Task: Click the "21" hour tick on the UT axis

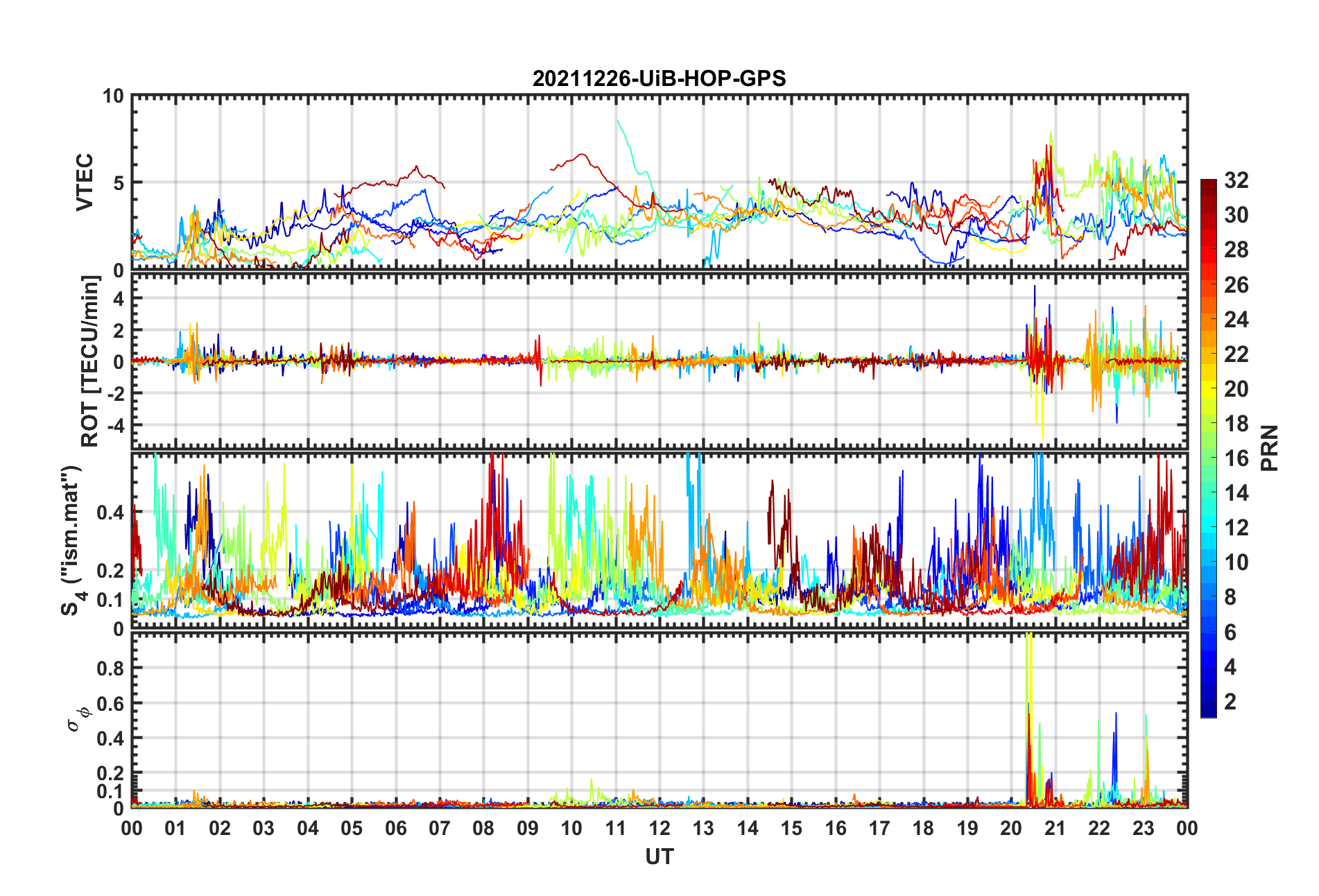Action: click(1055, 828)
